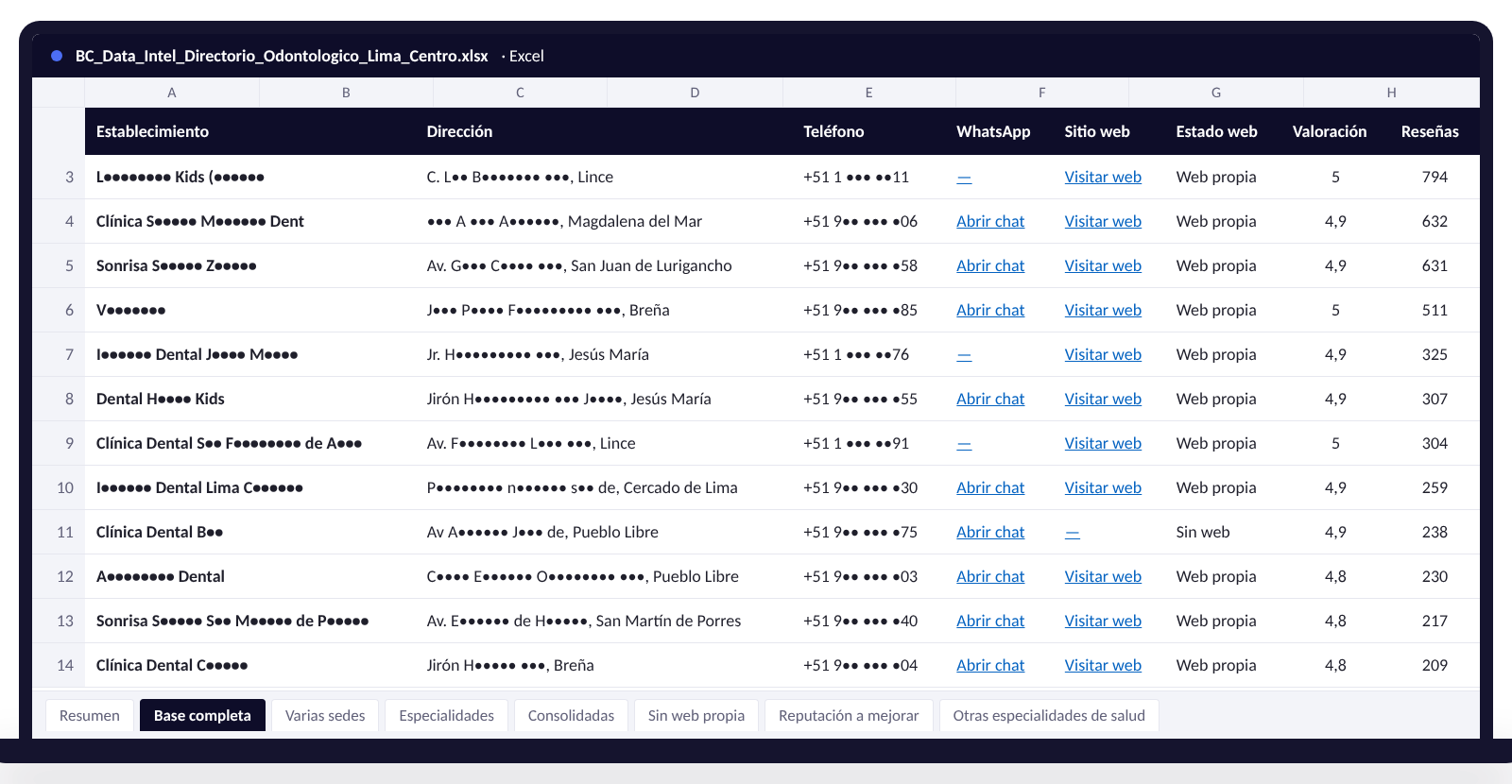Viewport: 1512px width, 784px height.
Task: Select the 'Dental H•••• Kids' name cell
Action: [x=250, y=399]
